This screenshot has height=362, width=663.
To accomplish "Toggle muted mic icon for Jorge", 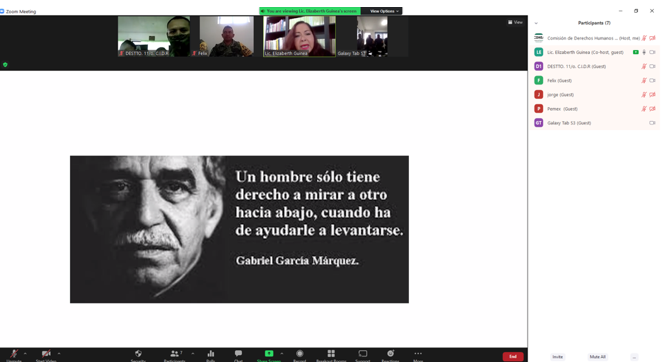I will (644, 95).
